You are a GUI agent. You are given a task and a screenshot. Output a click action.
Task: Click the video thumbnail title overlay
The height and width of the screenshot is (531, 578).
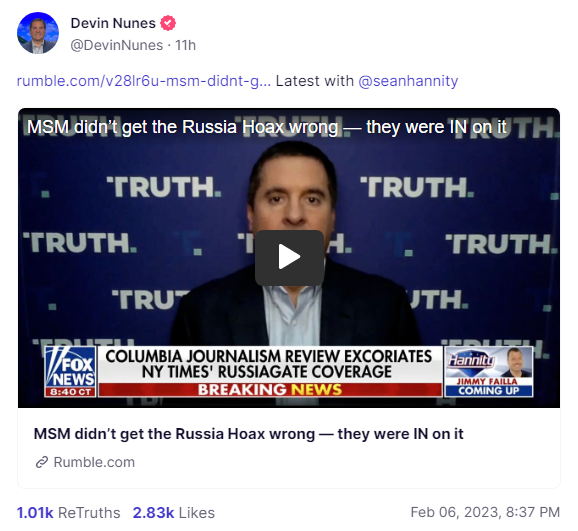[267, 127]
